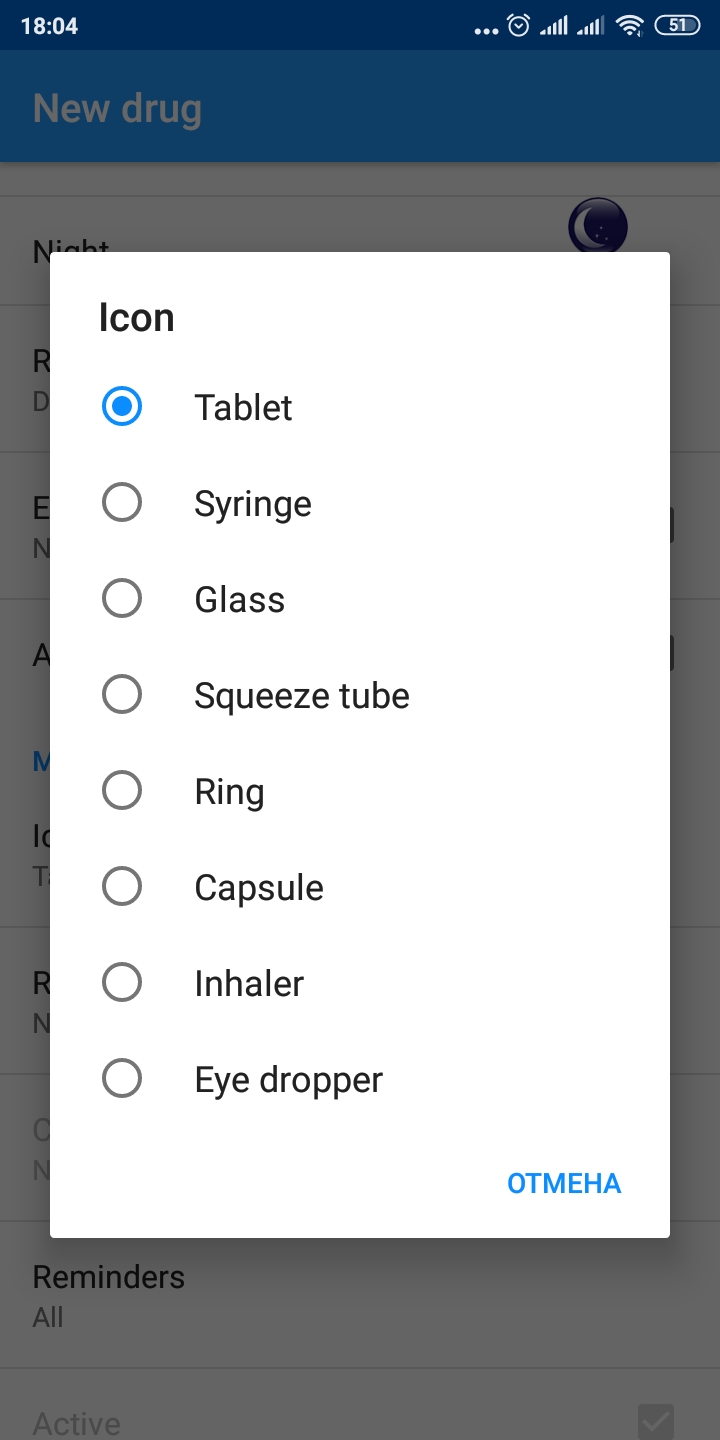Tap the battery indicator icon
This screenshot has height=1440, width=720.
tap(677, 26)
